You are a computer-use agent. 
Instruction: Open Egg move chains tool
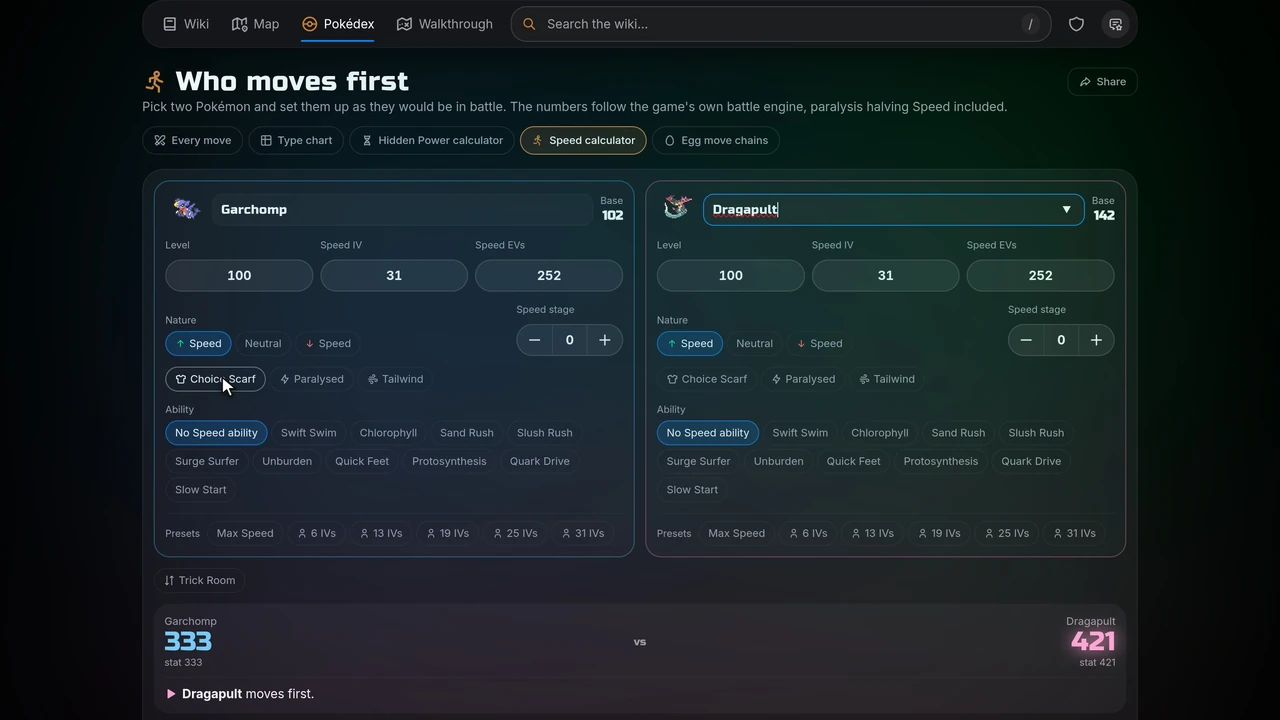(716, 140)
